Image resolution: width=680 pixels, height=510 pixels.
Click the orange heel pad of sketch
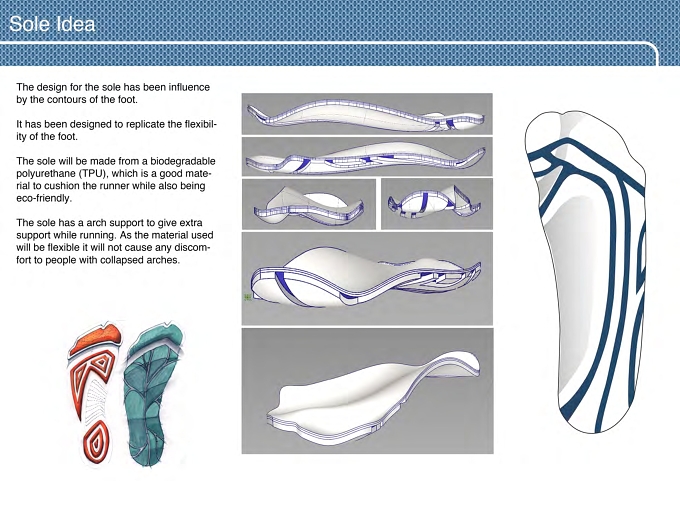[96, 442]
